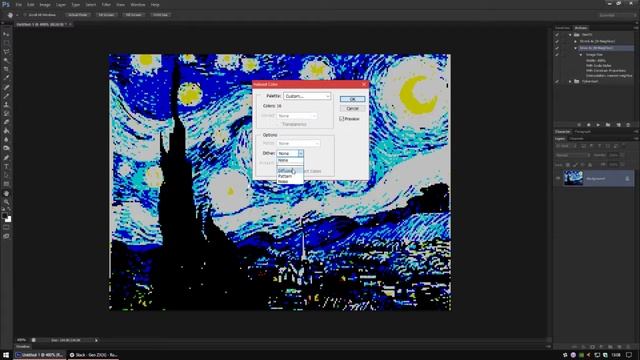The height and width of the screenshot is (360, 640).
Task: Select the Blur tool
Action: (x=6, y=139)
